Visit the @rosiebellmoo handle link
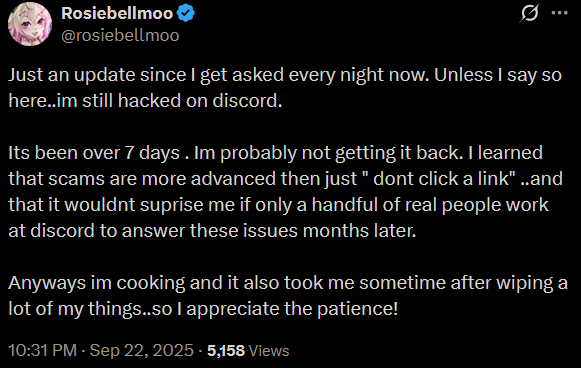The image size is (581, 368). click(120, 36)
